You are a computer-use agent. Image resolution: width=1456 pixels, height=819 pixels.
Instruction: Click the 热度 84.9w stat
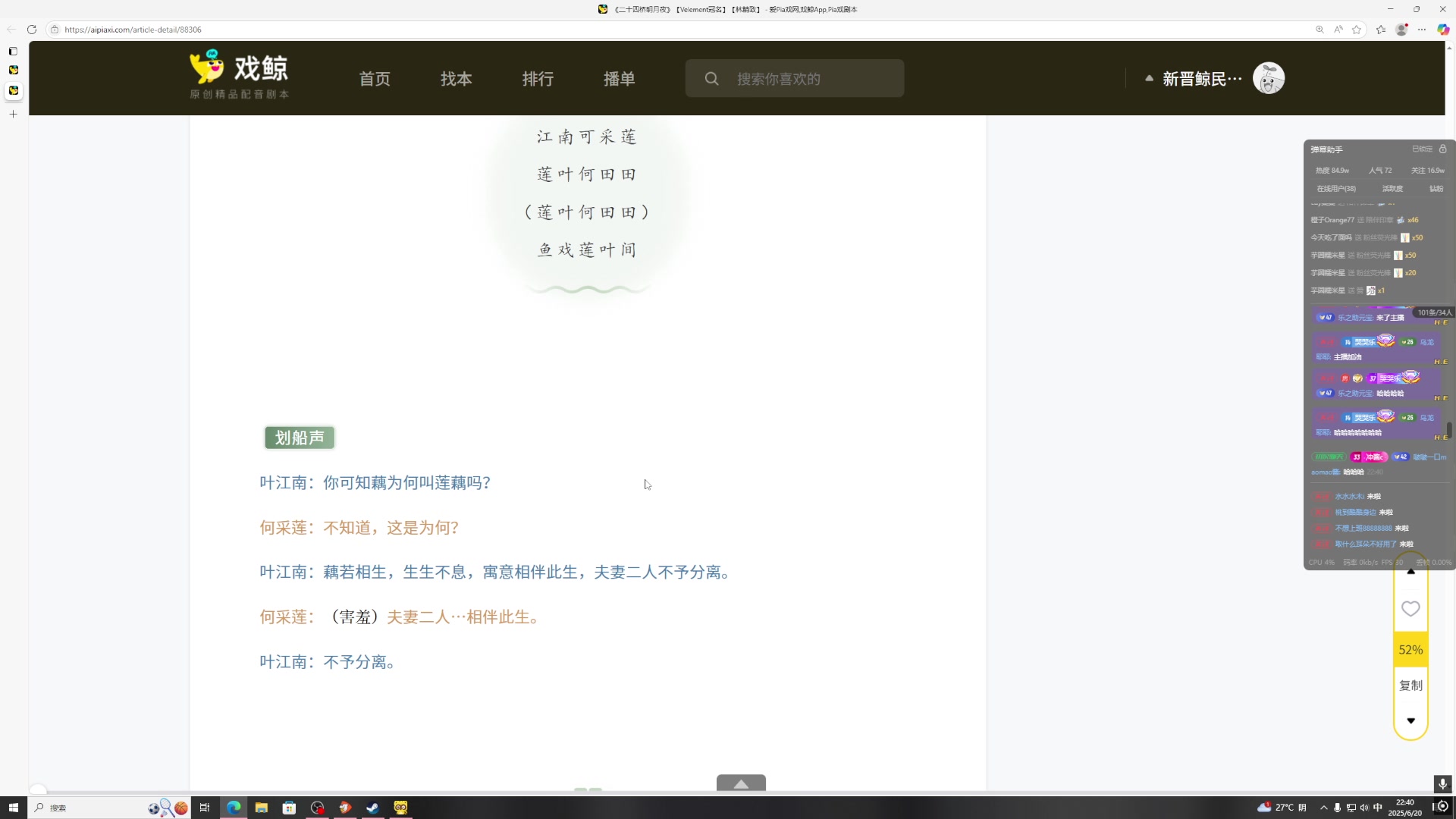coord(1332,171)
